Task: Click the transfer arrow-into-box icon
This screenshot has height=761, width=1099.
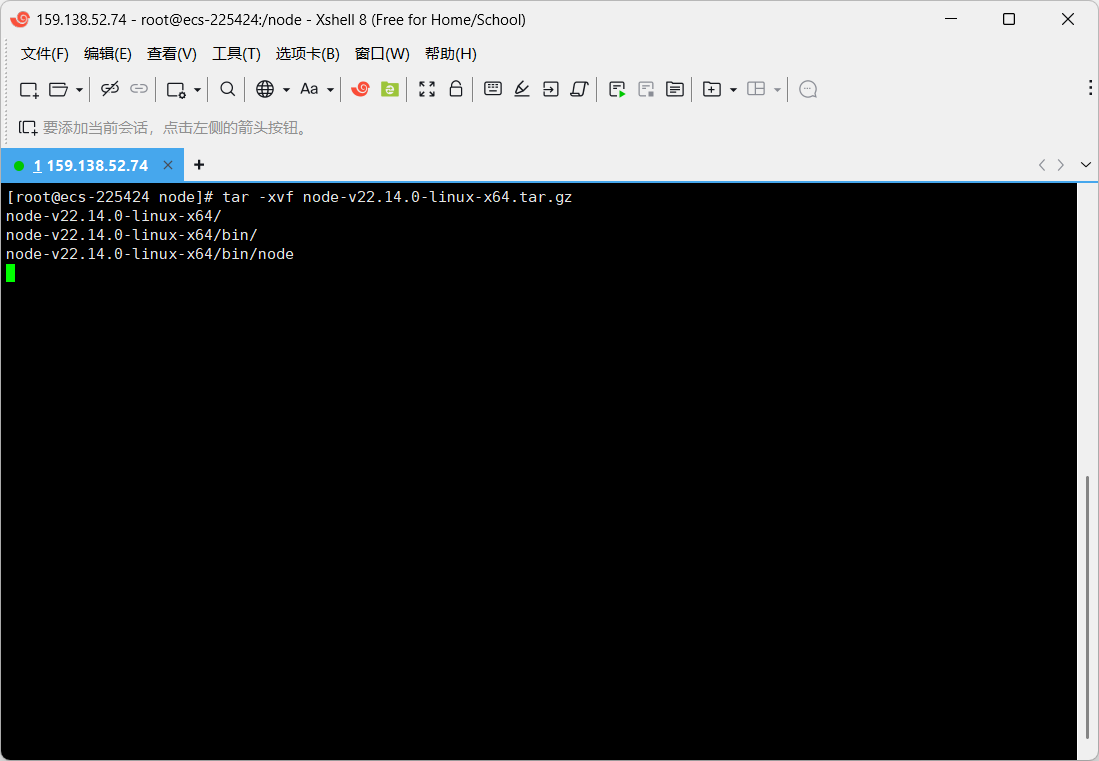Action: (551, 89)
